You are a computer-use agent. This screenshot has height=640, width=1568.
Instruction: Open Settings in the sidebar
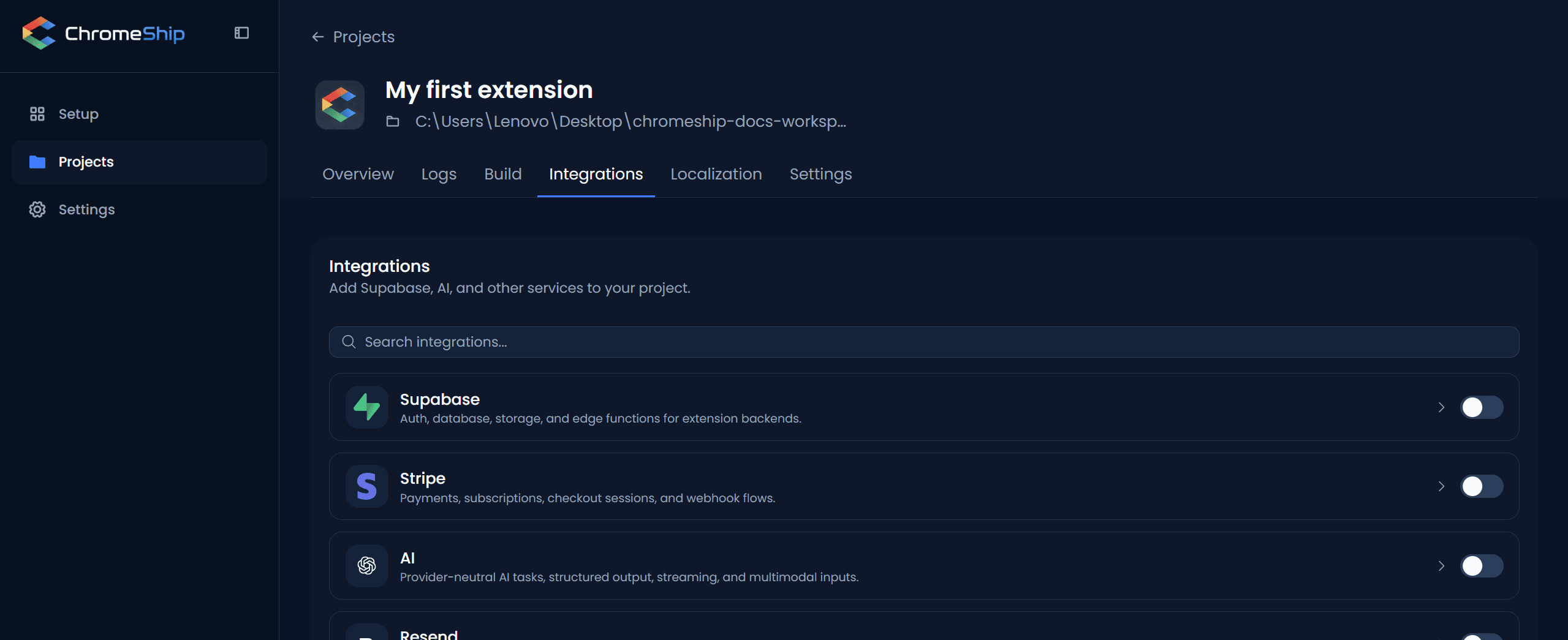click(x=139, y=209)
